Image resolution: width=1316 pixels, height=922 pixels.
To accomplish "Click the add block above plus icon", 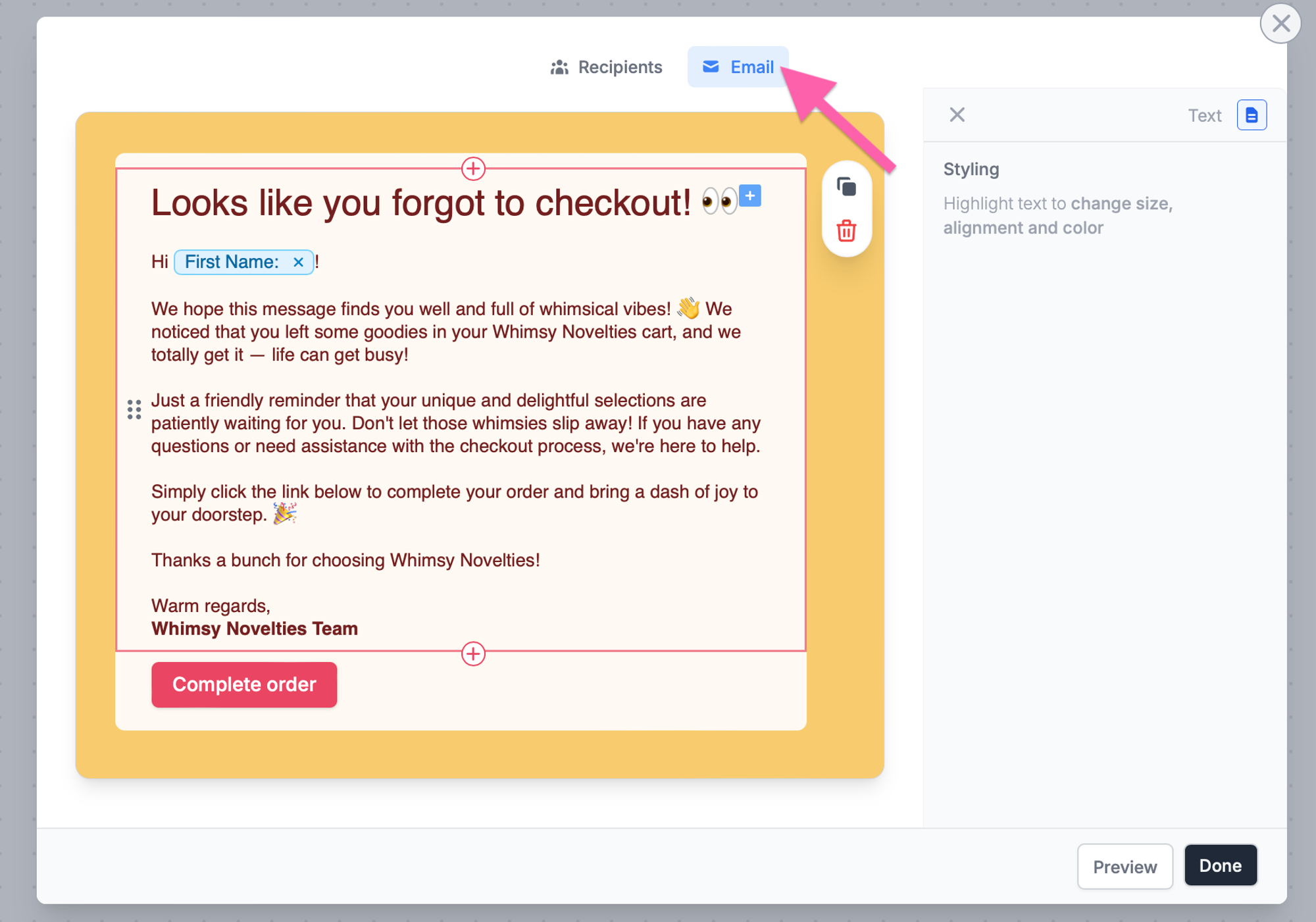I will click(473, 169).
